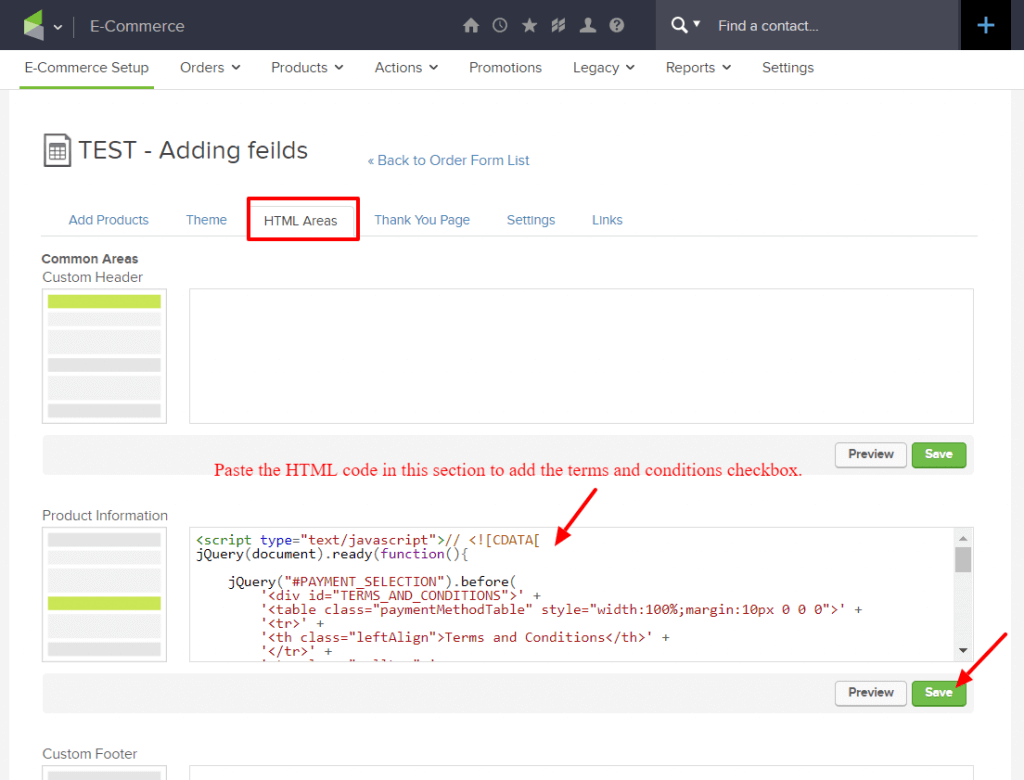
Task: Click the Infusionsoft green logo icon
Action: point(33,25)
